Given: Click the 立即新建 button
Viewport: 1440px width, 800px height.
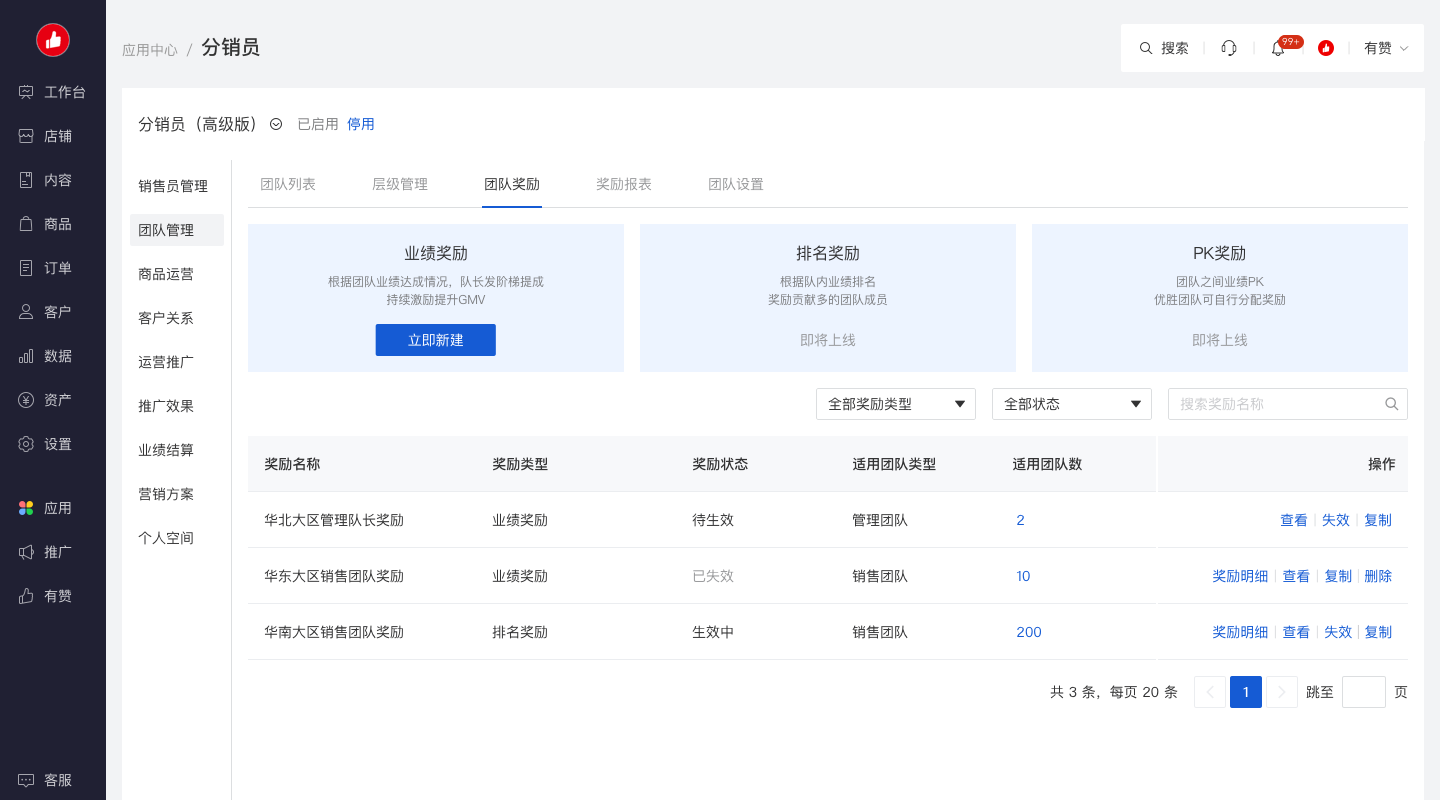Looking at the screenshot, I should point(436,340).
